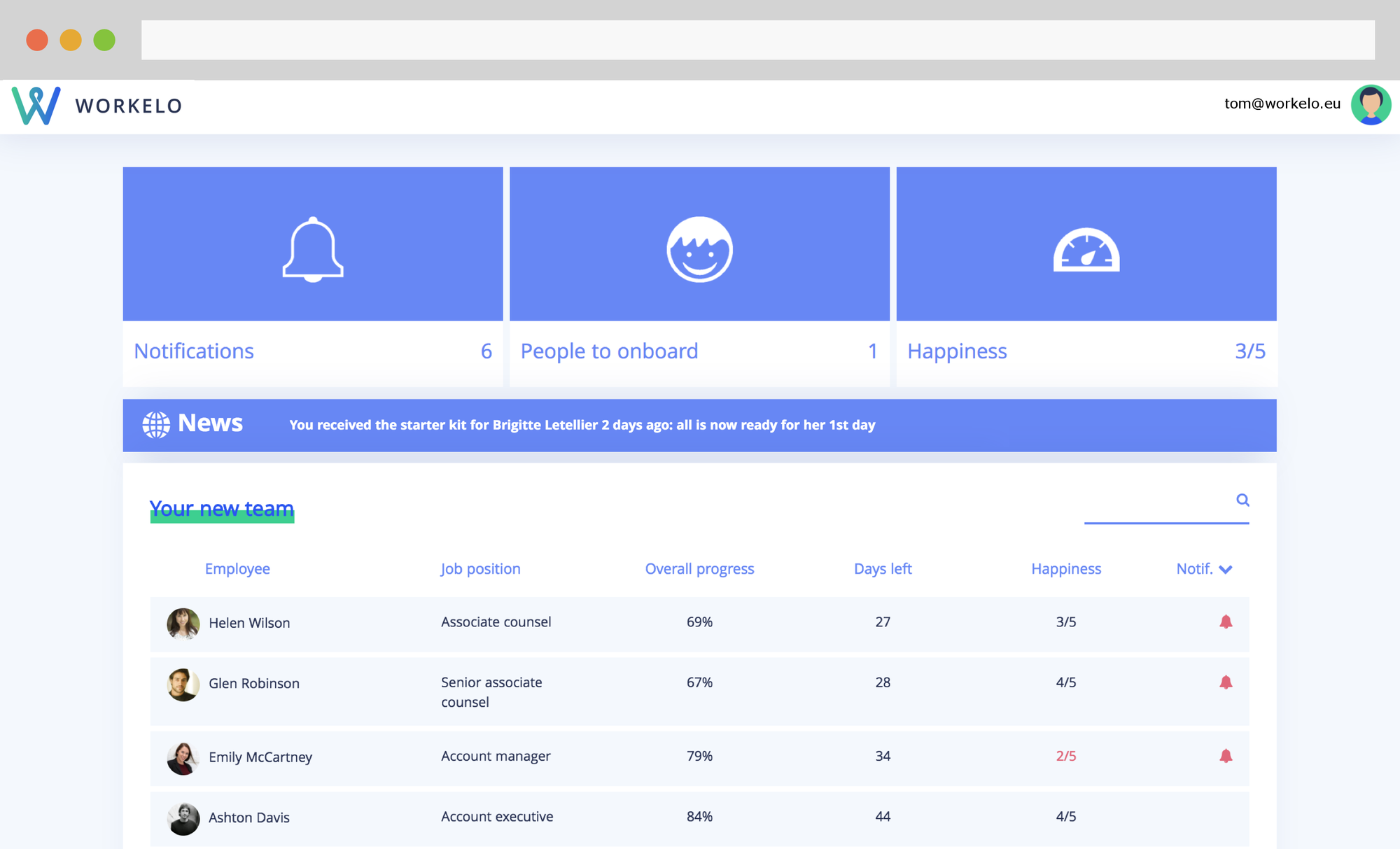Click tom@workelo.eu account email
Viewport: 1400px width, 849px height.
click(x=1282, y=104)
